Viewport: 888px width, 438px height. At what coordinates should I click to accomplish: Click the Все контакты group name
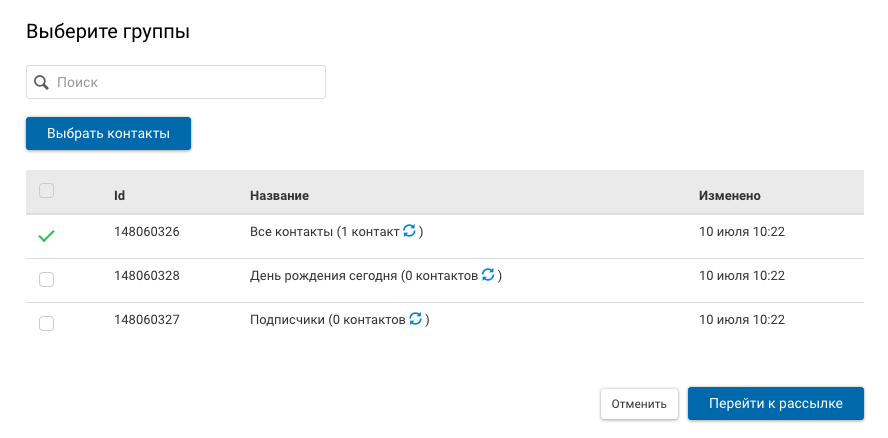click(291, 232)
